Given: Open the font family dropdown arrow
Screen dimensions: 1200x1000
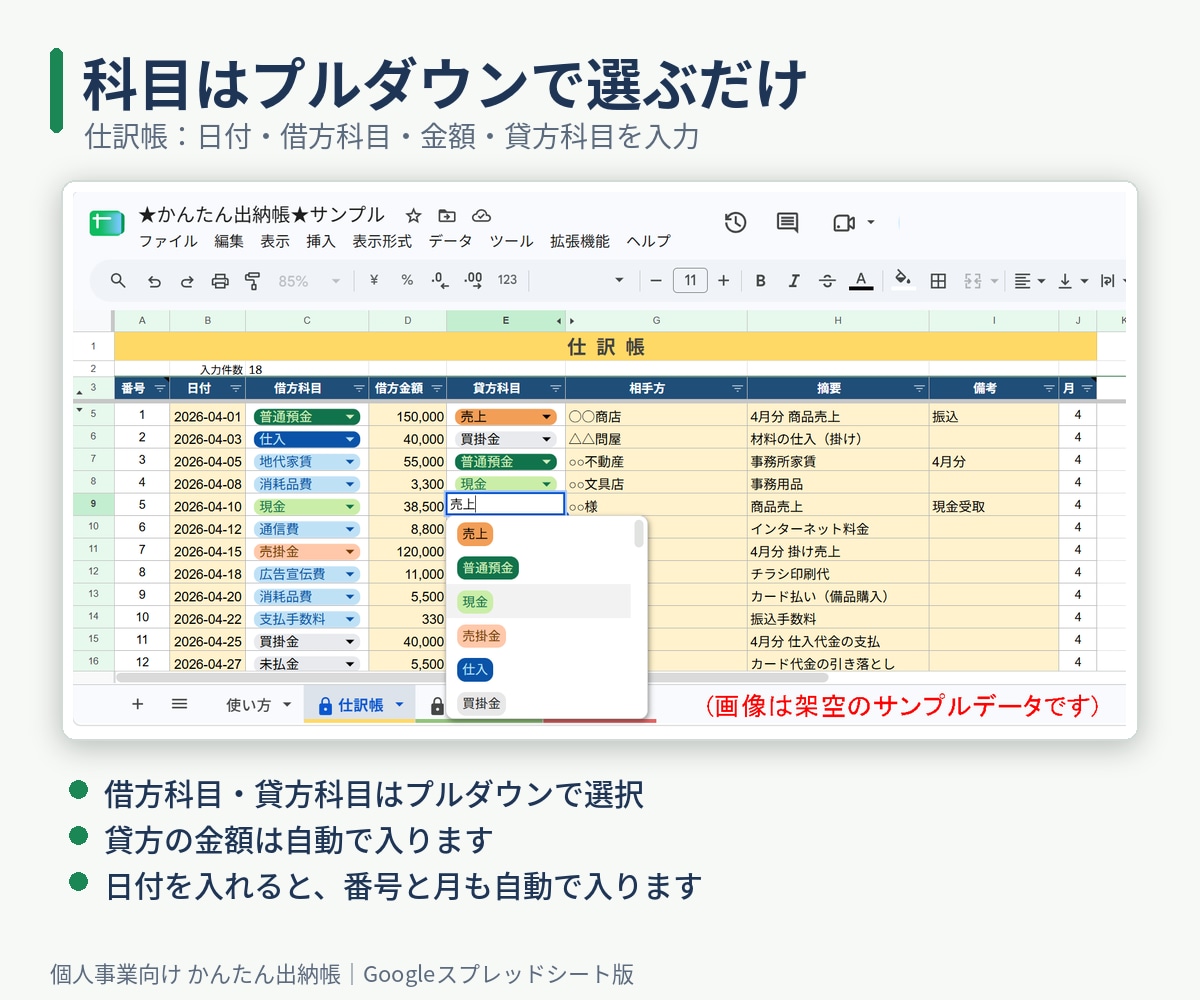Looking at the screenshot, I should 619,281.
